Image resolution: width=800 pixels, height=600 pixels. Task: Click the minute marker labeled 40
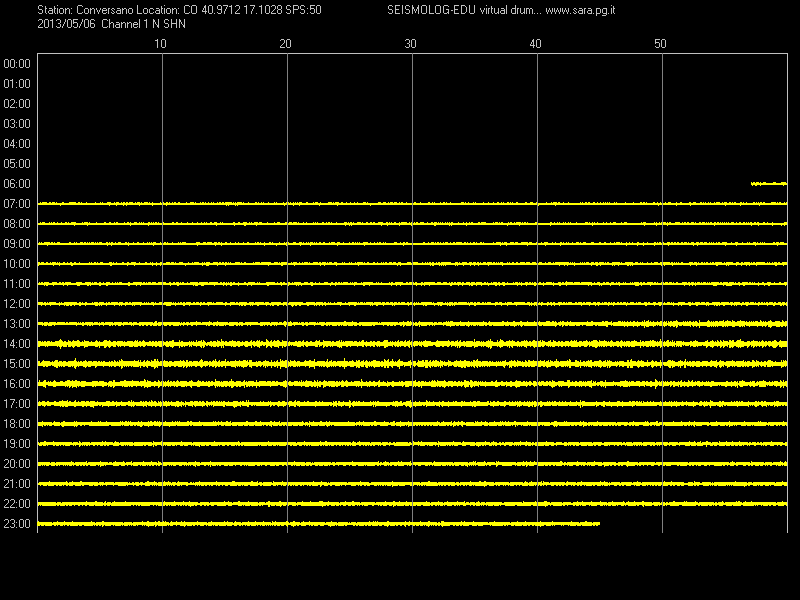pyautogui.click(x=535, y=44)
